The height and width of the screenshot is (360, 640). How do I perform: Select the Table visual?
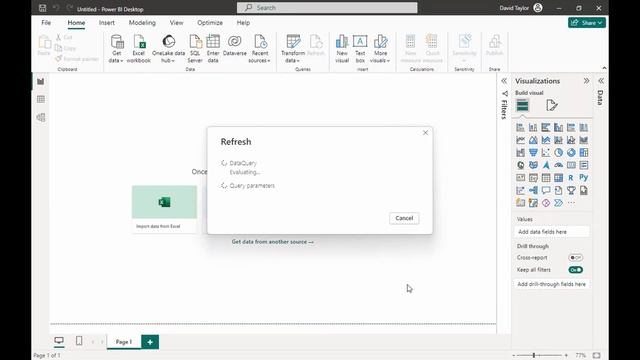point(546,178)
